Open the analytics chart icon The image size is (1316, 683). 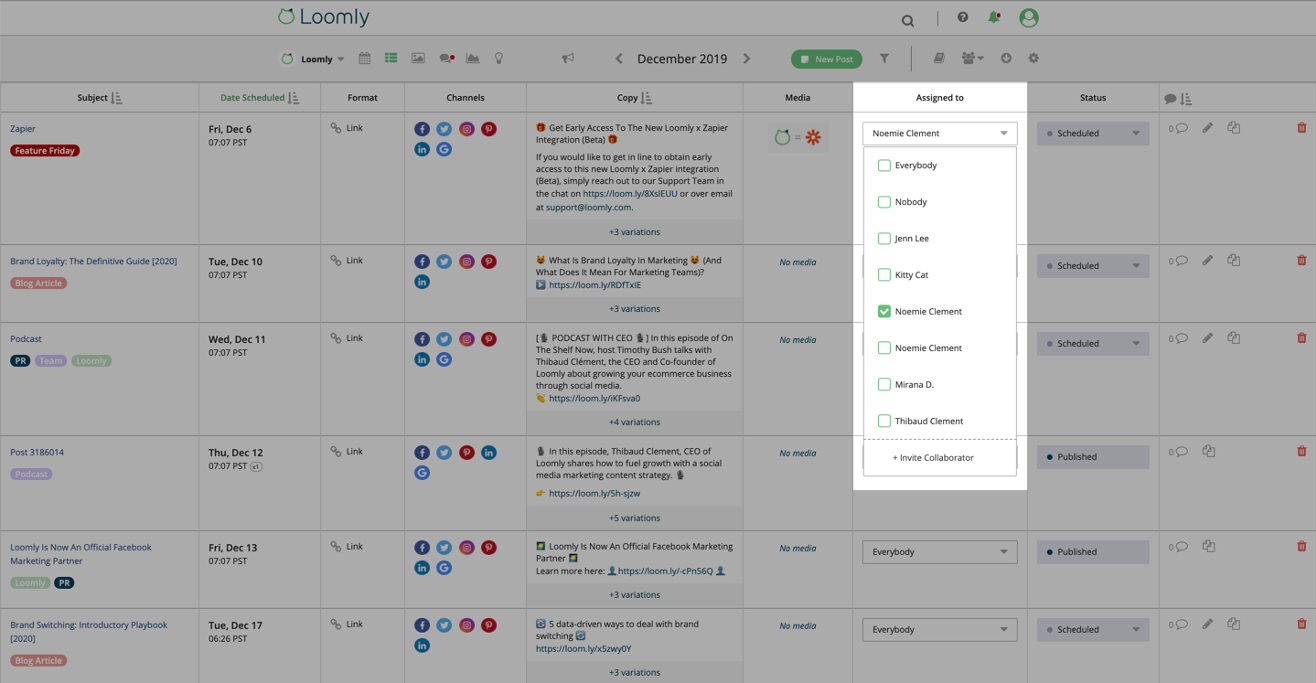473,59
